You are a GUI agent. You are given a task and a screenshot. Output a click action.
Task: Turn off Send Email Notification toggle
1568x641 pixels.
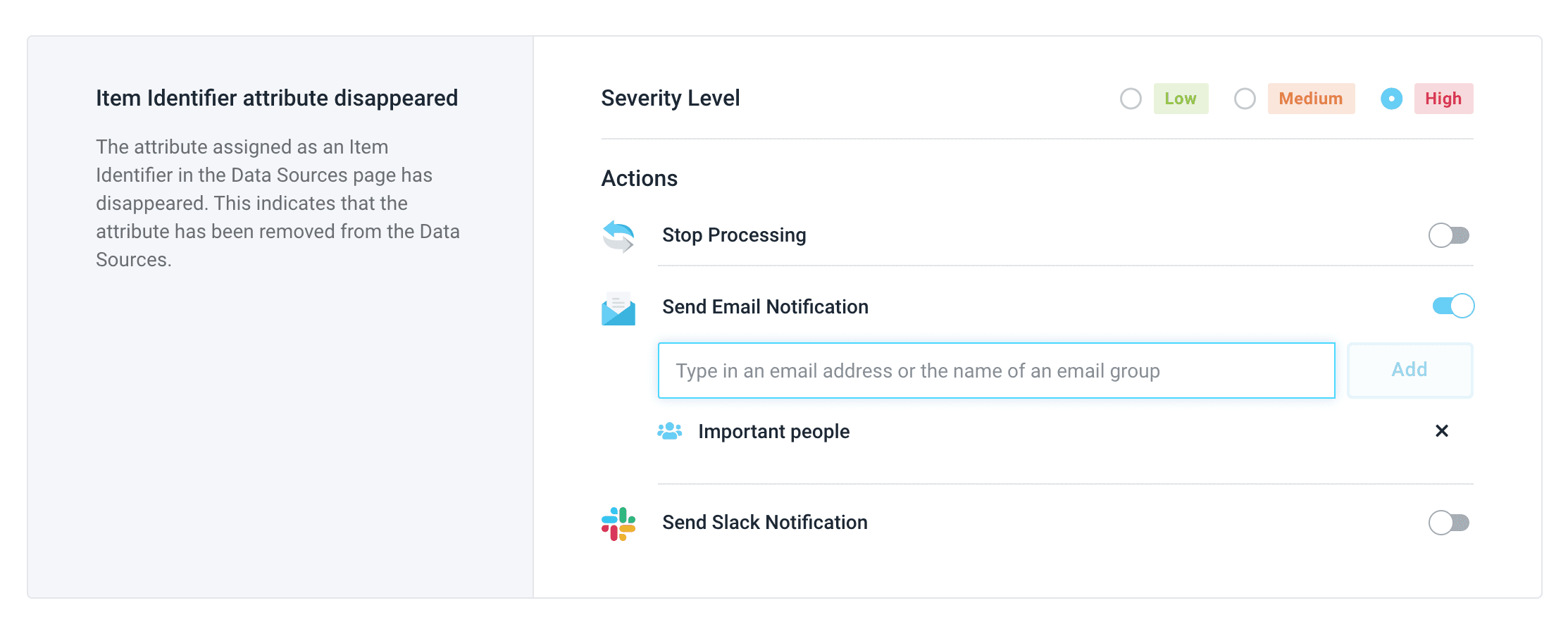[1452, 306]
